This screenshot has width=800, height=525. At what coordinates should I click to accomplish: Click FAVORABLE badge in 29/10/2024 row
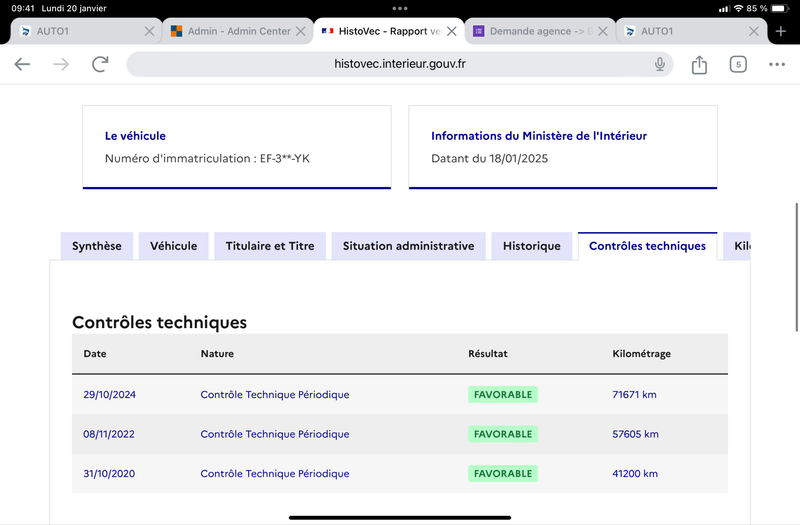point(503,394)
